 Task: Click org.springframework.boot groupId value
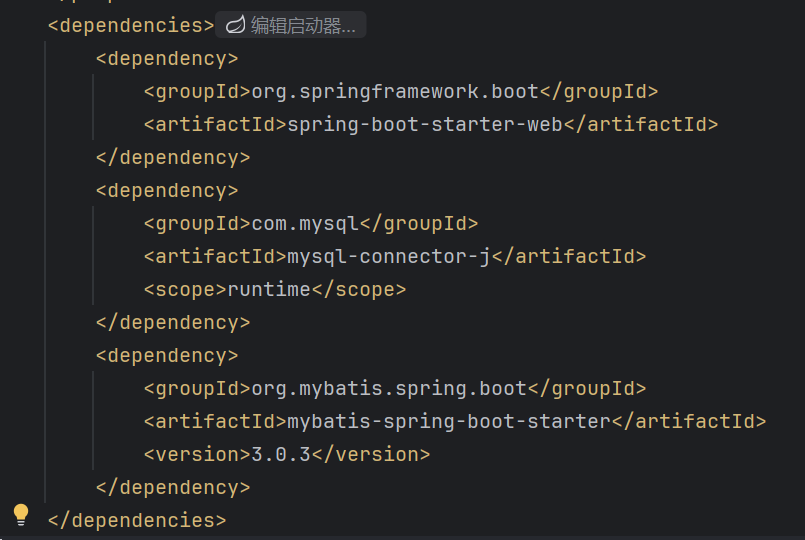pos(395,91)
